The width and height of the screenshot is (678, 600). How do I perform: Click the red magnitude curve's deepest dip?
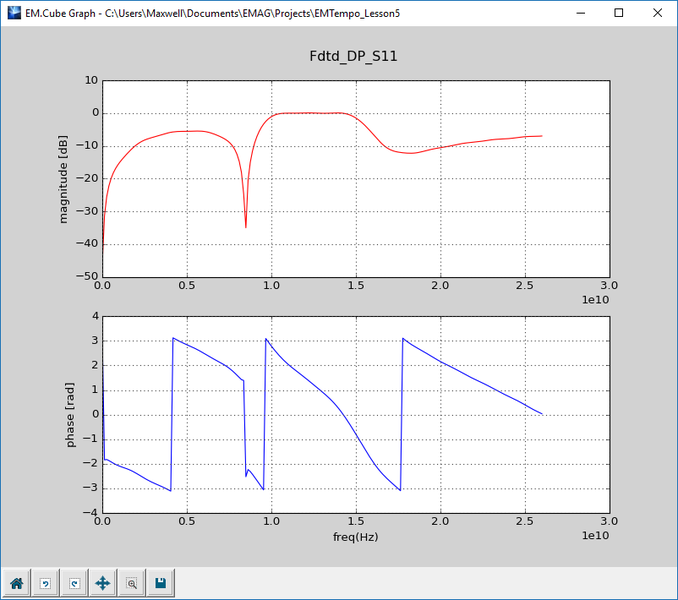click(x=246, y=226)
